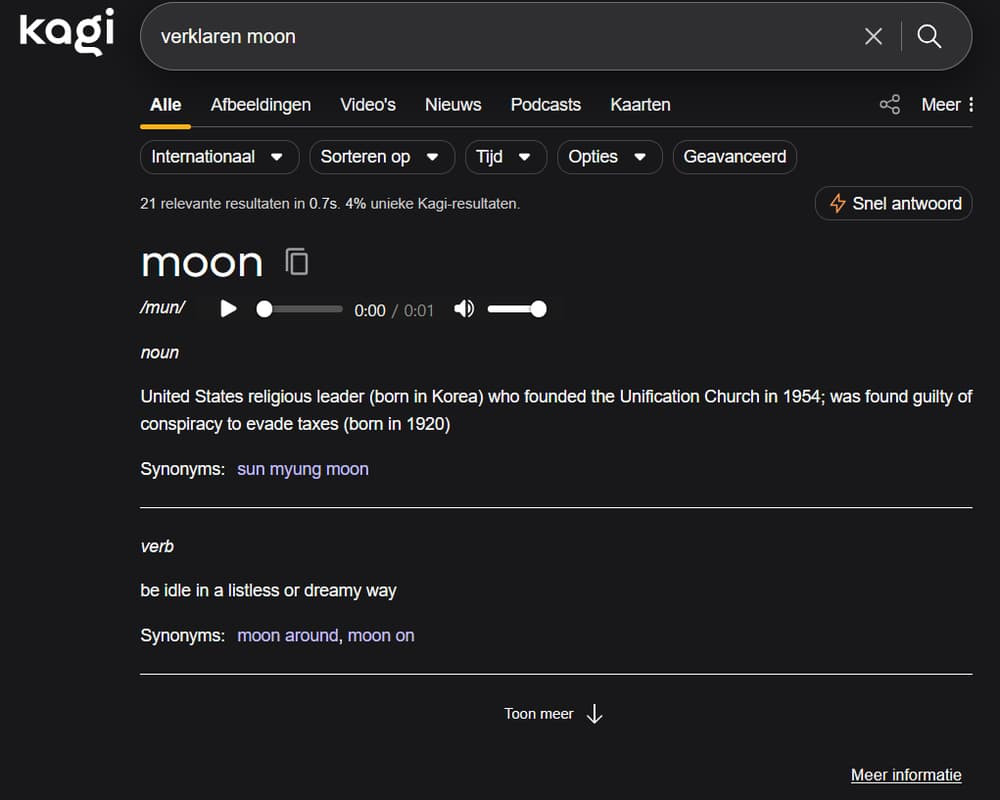Click the Snel antwoord lightning button
Image resolution: width=1000 pixels, height=800 pixels.
[894, 204]
